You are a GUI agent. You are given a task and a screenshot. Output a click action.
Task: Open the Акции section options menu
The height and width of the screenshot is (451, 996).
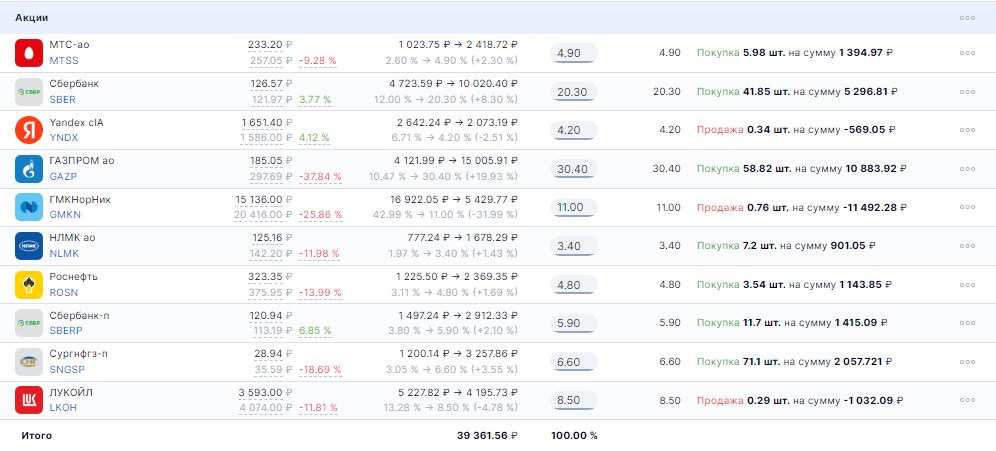coord(966,18)
